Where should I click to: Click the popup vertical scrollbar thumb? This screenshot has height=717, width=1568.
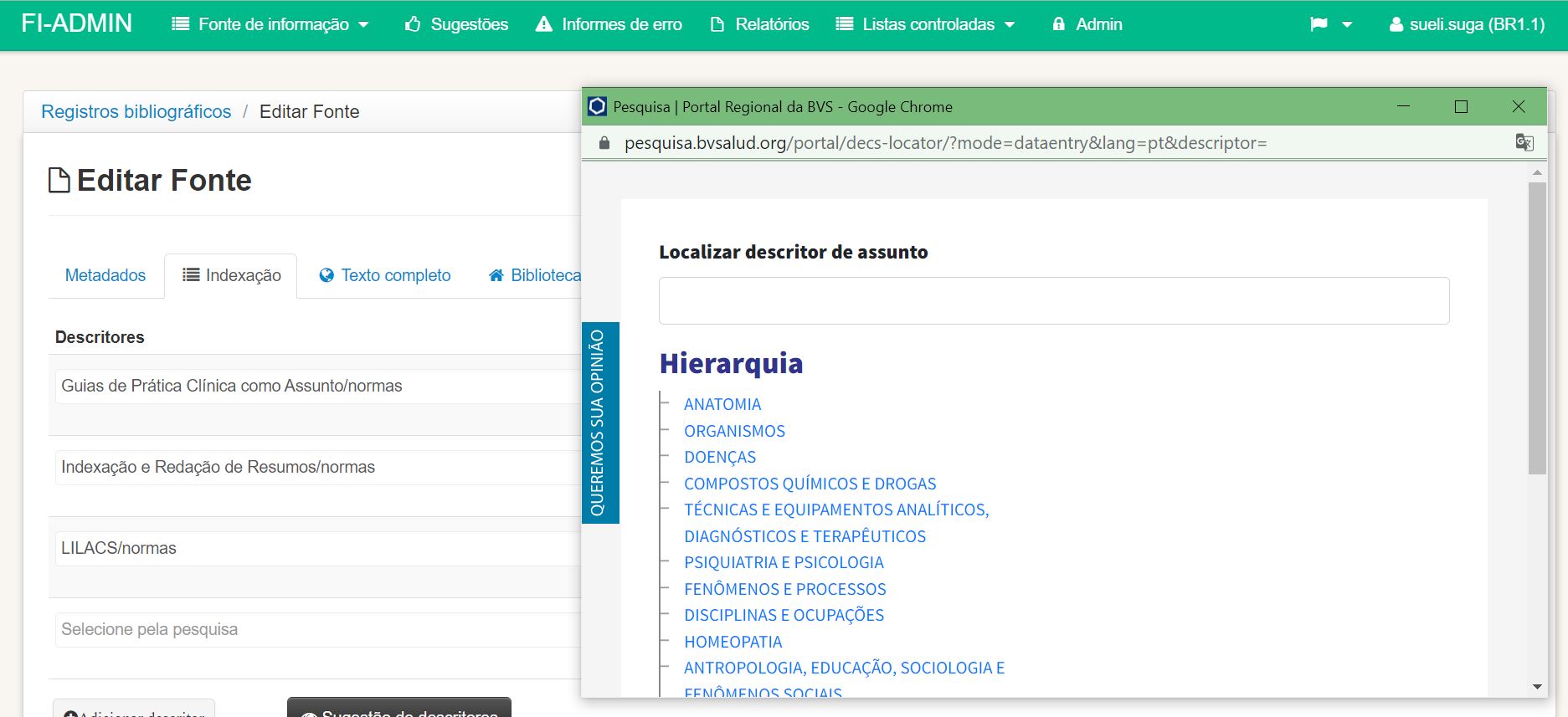1537,328
